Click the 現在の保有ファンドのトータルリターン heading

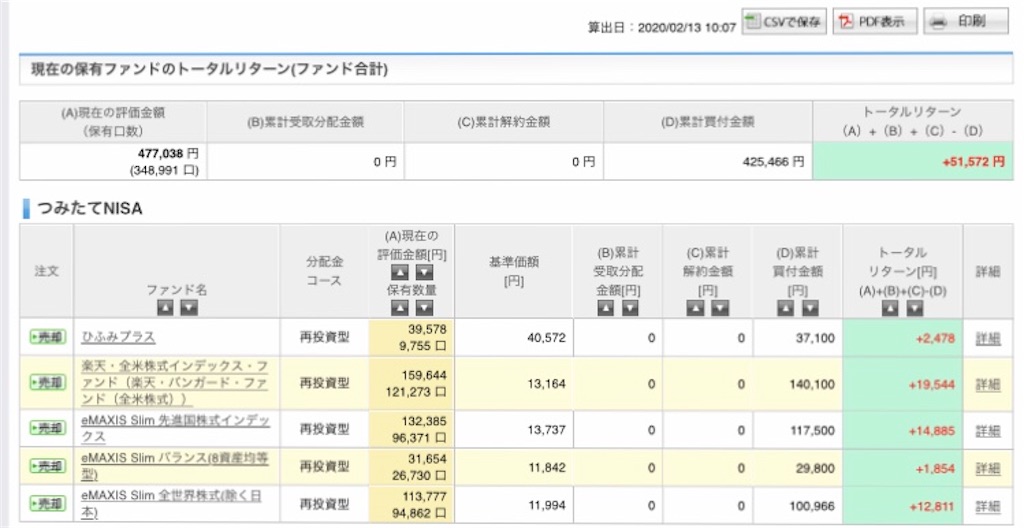coord(209,69)
